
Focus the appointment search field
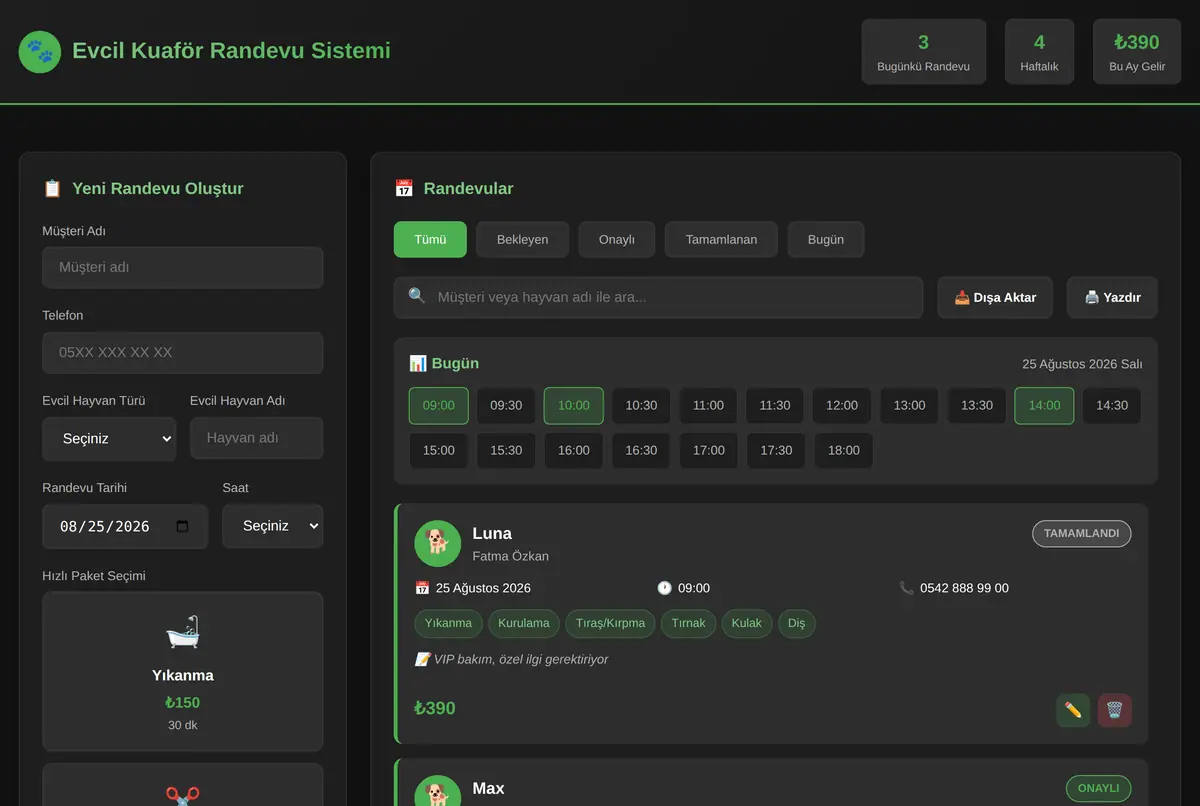(x=658, y=297)
